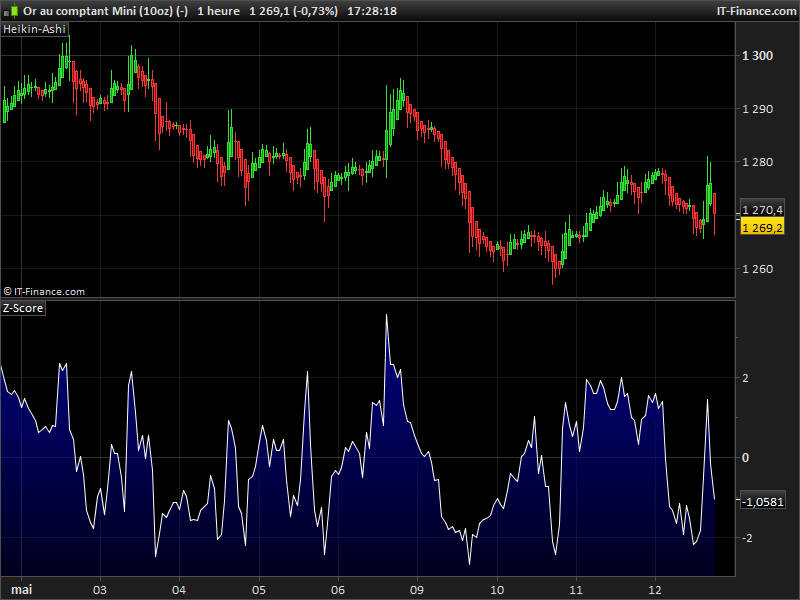Click the -1,0581 Z-Score value tag
The image size is (800, 600).
tap(762, 502)
